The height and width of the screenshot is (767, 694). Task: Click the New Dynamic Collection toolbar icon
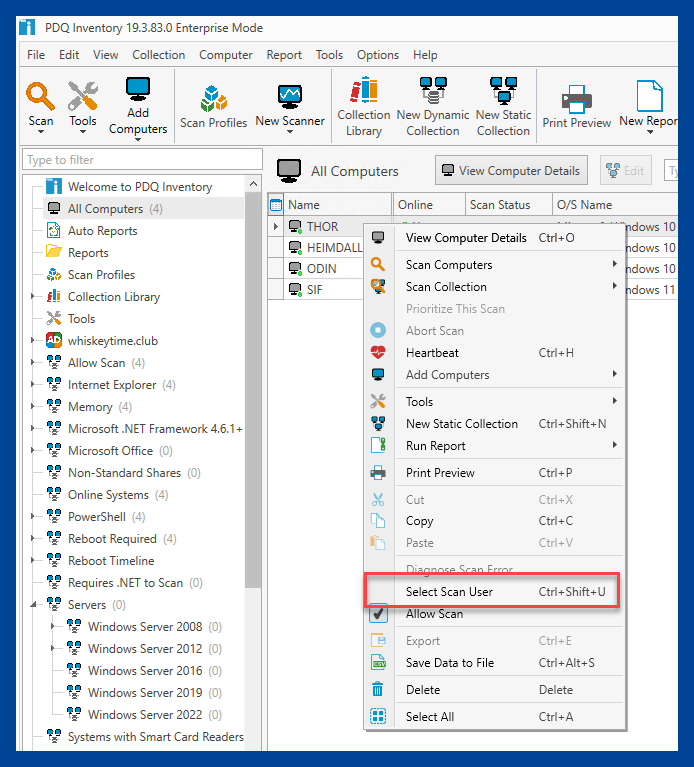tap(433, 90)
